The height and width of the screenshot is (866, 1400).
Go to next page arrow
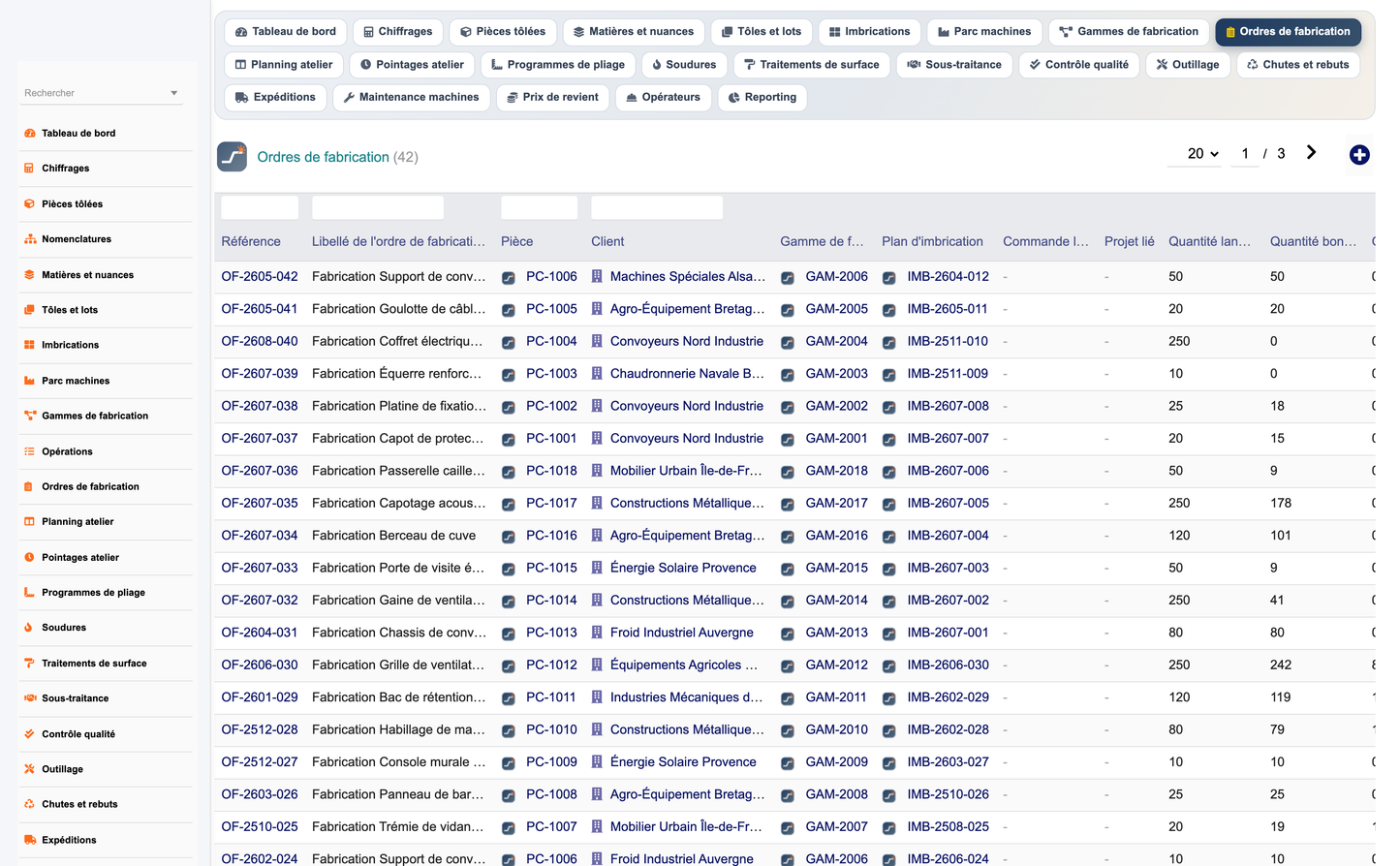[x=1311, y=152]
